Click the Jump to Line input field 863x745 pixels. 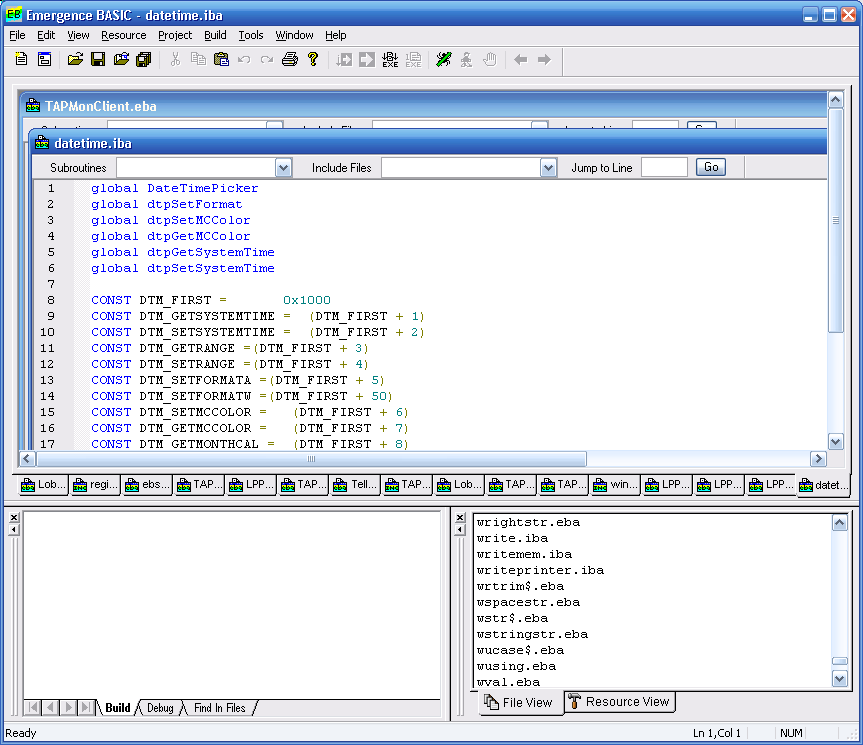[x=664, y=168]
